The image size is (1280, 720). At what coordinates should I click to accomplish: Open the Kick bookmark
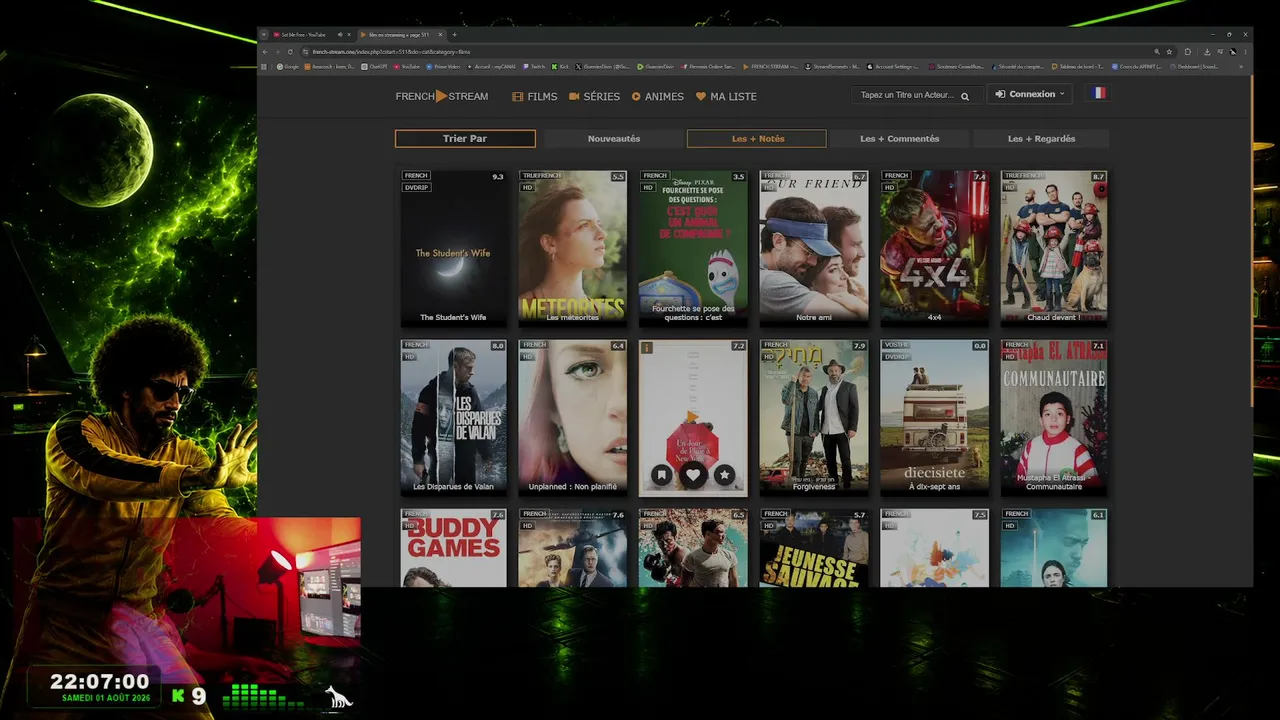point(560,67)
